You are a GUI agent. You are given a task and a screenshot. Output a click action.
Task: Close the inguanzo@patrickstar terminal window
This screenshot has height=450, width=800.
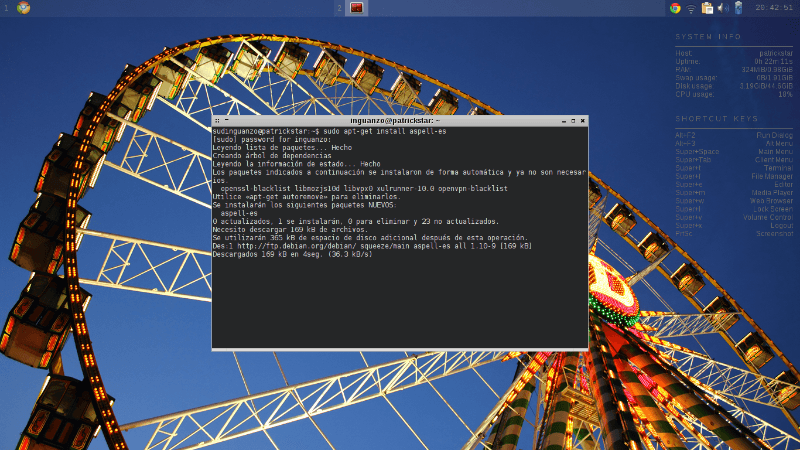coord(583,121)
